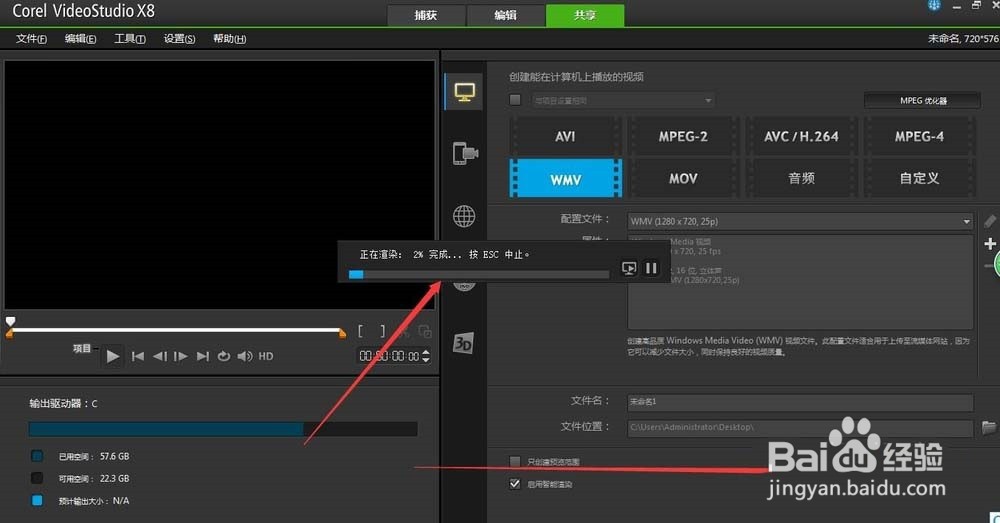Choose the AVI output format
The image size is (1000, 523).
[x=565, y=136]
